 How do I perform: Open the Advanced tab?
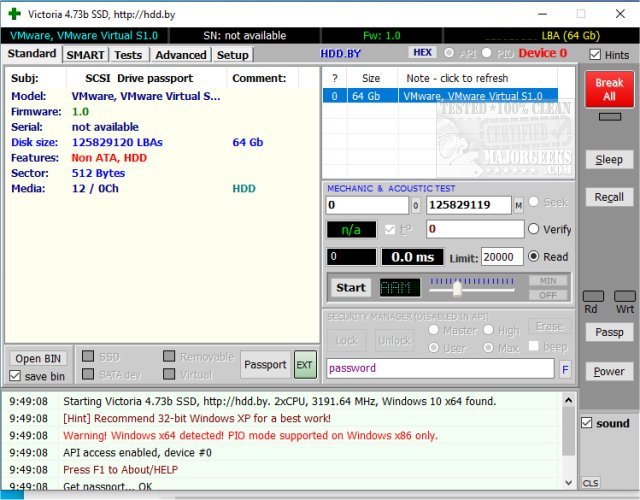coord(181,55)
